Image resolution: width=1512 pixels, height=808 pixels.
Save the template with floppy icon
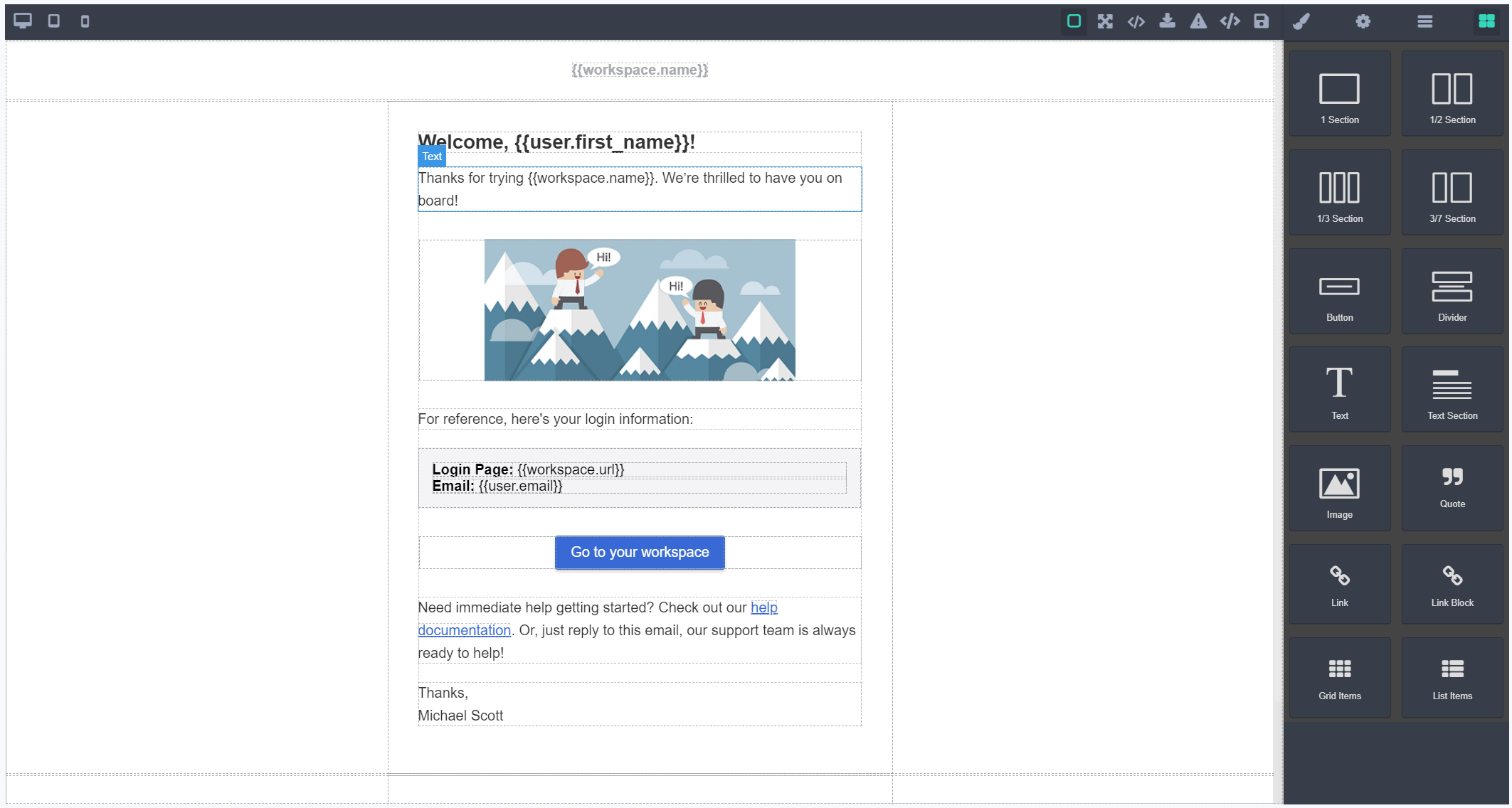point(1262,21)
